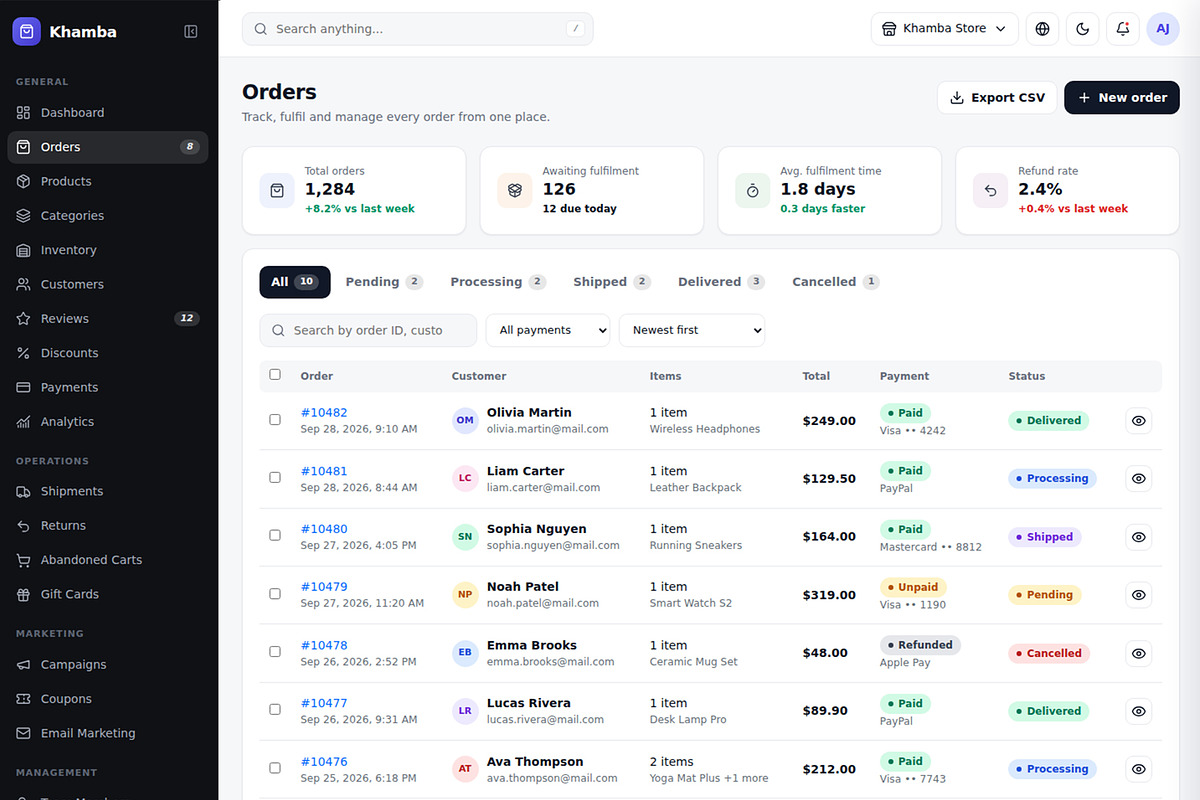Open Payments in the sidebar
This screenshot has width=1200, height=800.
click(108, 387)
